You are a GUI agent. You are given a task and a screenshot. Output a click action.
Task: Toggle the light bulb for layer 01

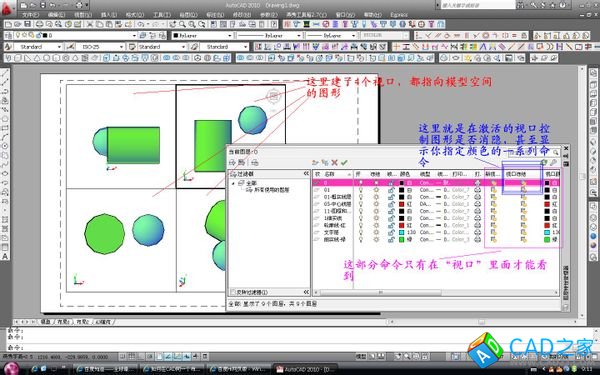[x=360, y=190]
